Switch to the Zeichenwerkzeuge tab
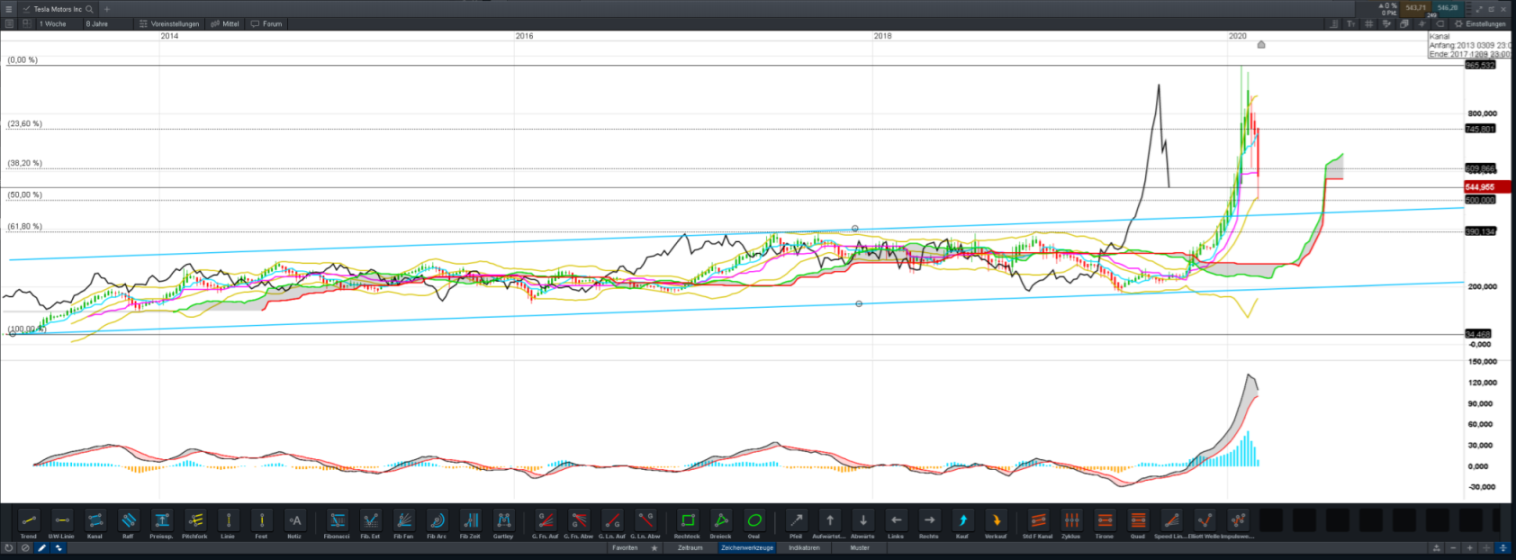 coord(748,548)
